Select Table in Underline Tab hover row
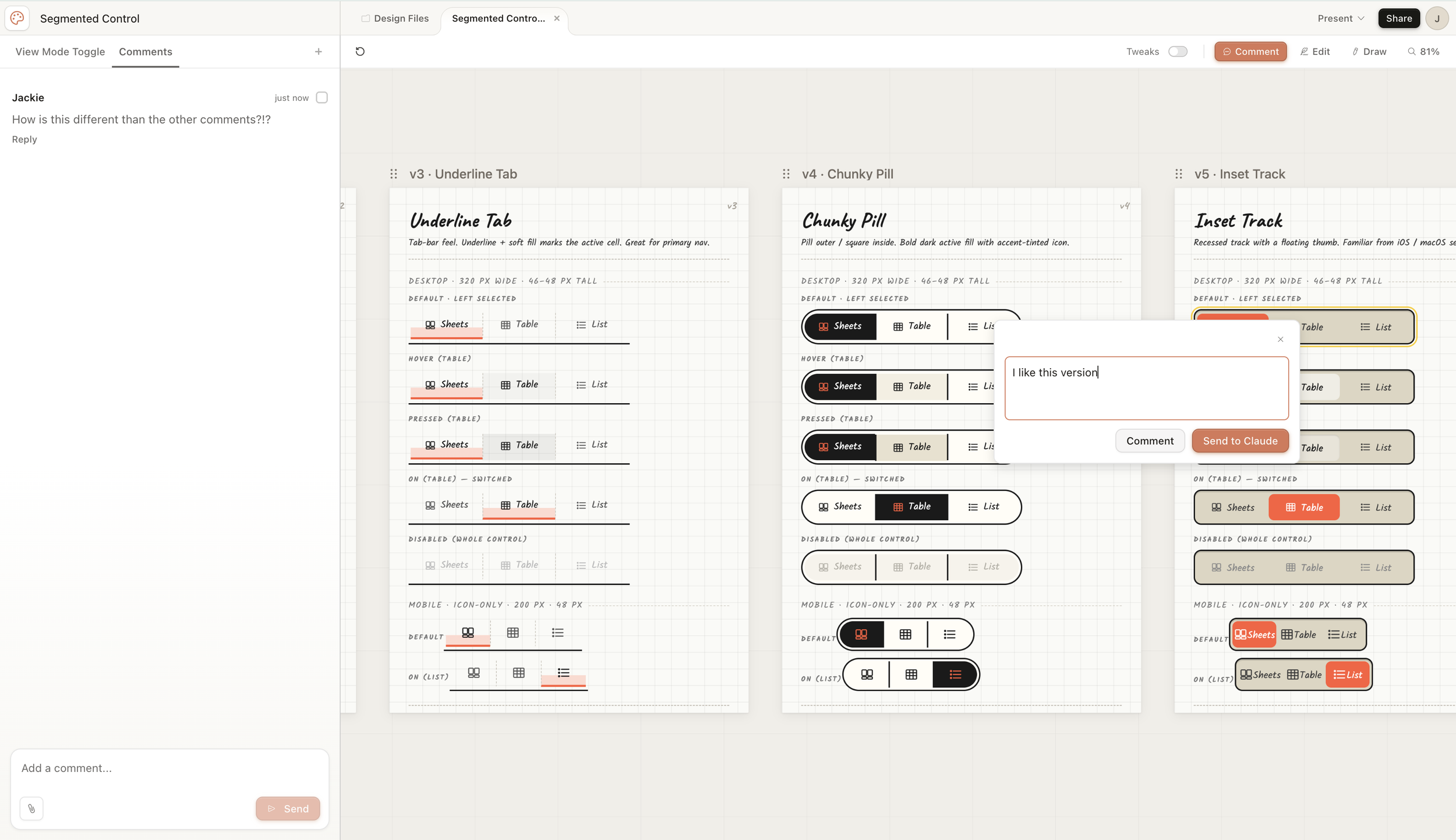Screen dimensions: 1456x840 point(519,384)
